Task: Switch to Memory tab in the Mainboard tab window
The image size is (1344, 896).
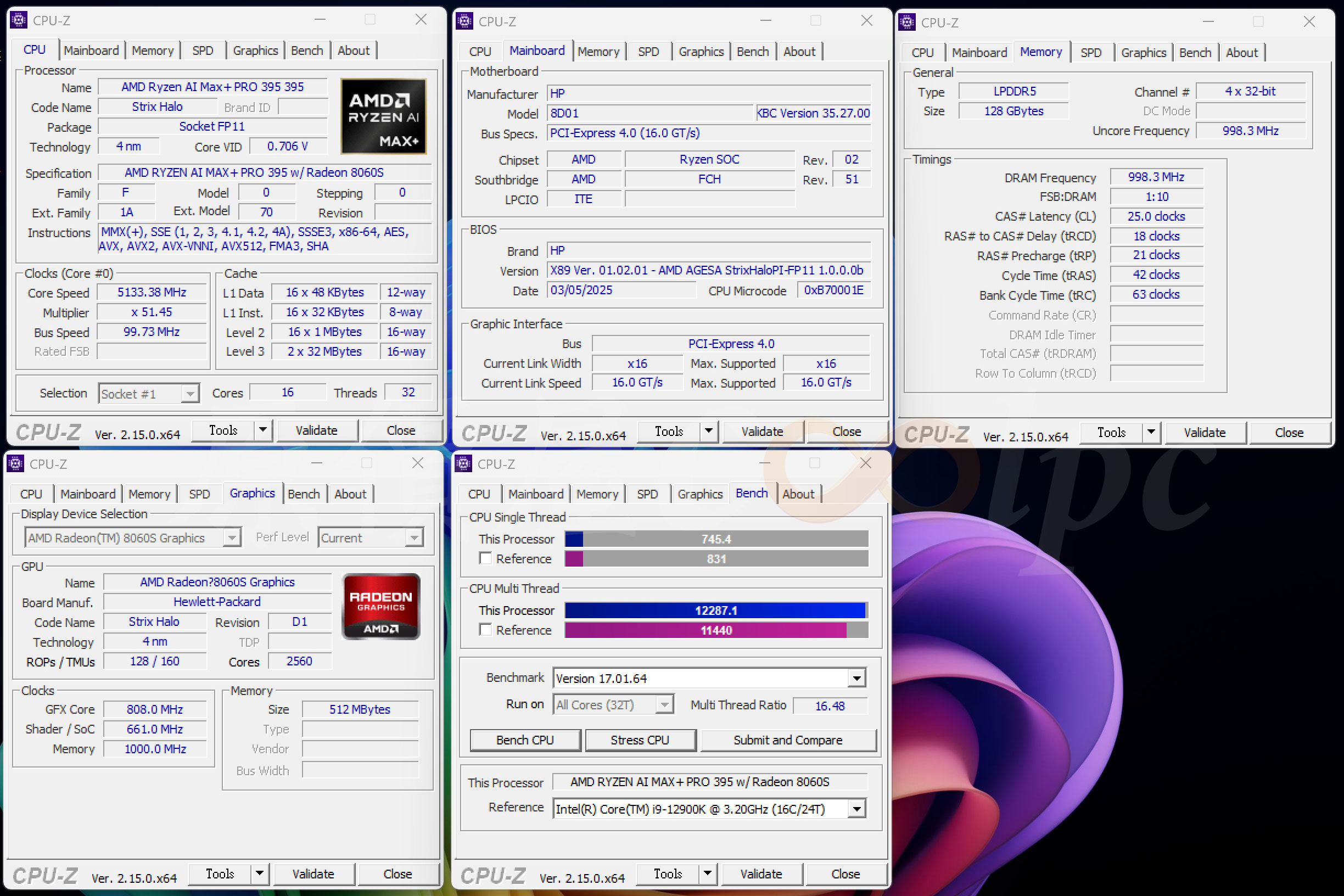Action: (x=598, y=52)
